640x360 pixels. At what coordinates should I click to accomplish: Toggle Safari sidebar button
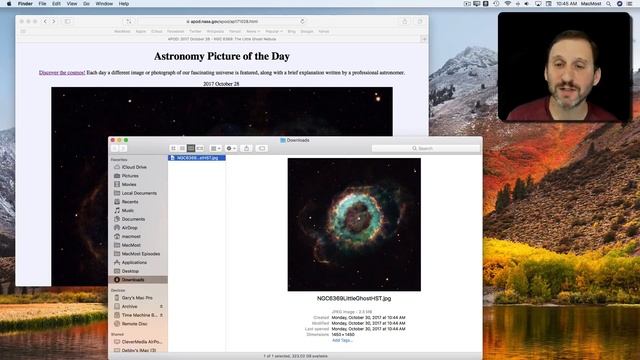point(67,21)
